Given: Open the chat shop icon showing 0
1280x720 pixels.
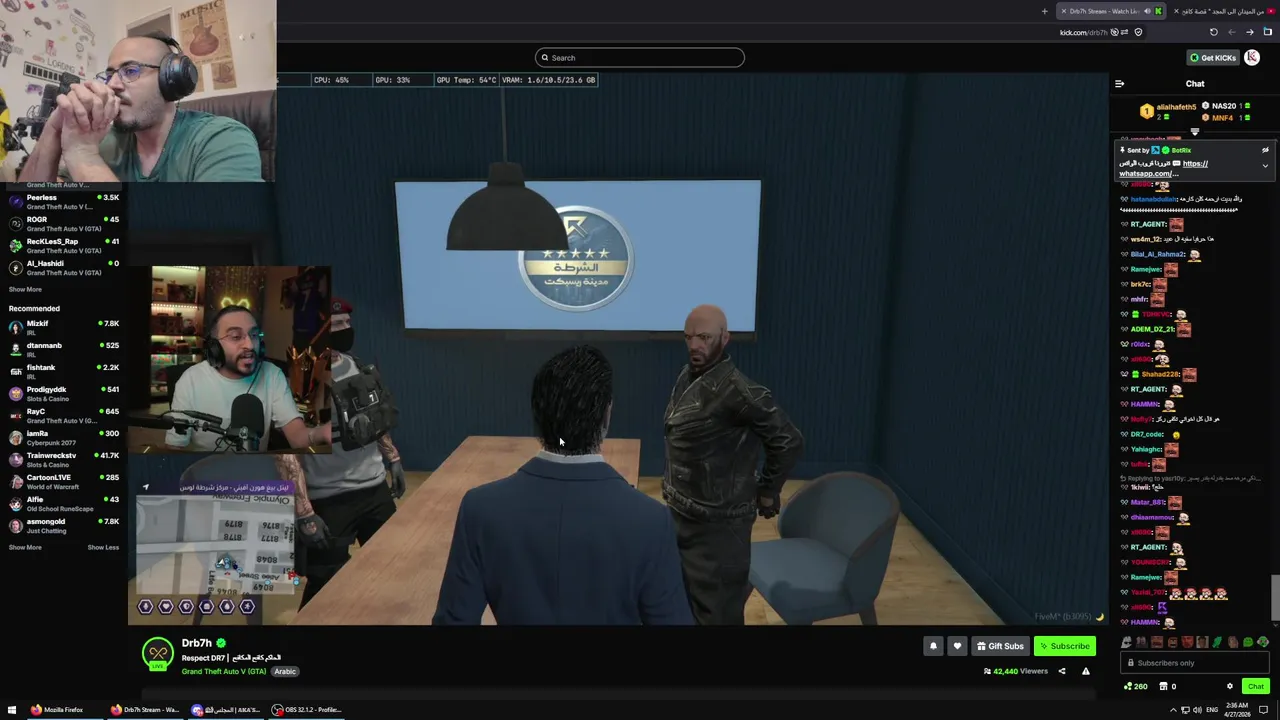Looking at the screenshot, I should pos(1167,686).
